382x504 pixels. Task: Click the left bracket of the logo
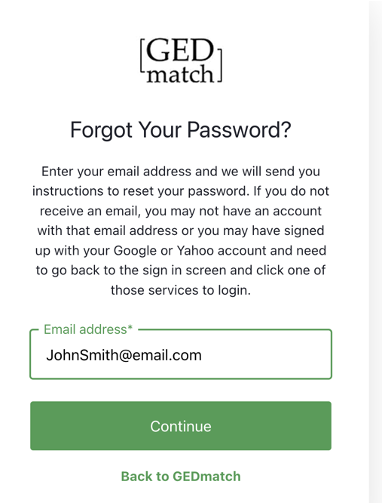[x=141, y=55]
